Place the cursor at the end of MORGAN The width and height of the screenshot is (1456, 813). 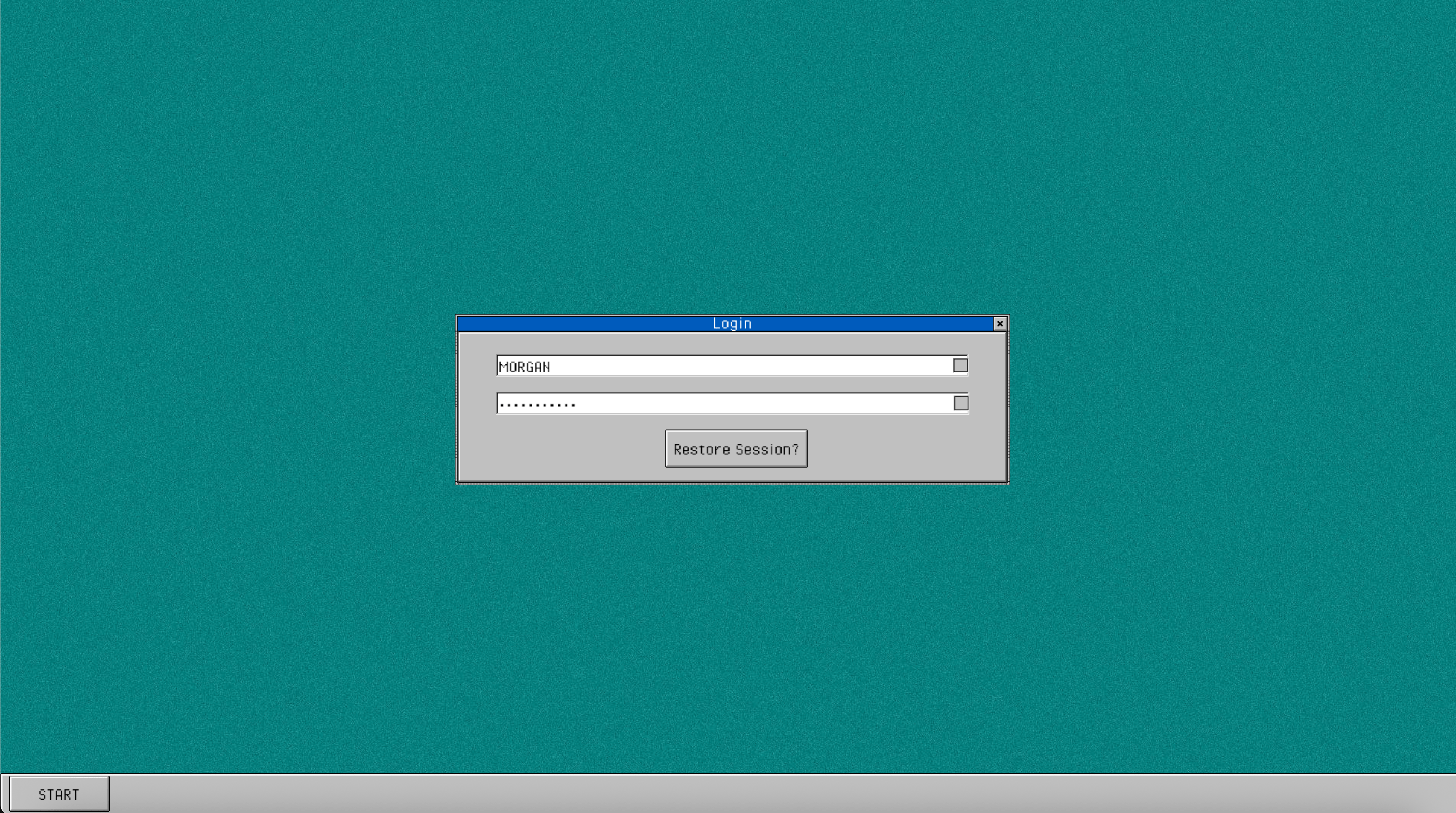point(551,367)
